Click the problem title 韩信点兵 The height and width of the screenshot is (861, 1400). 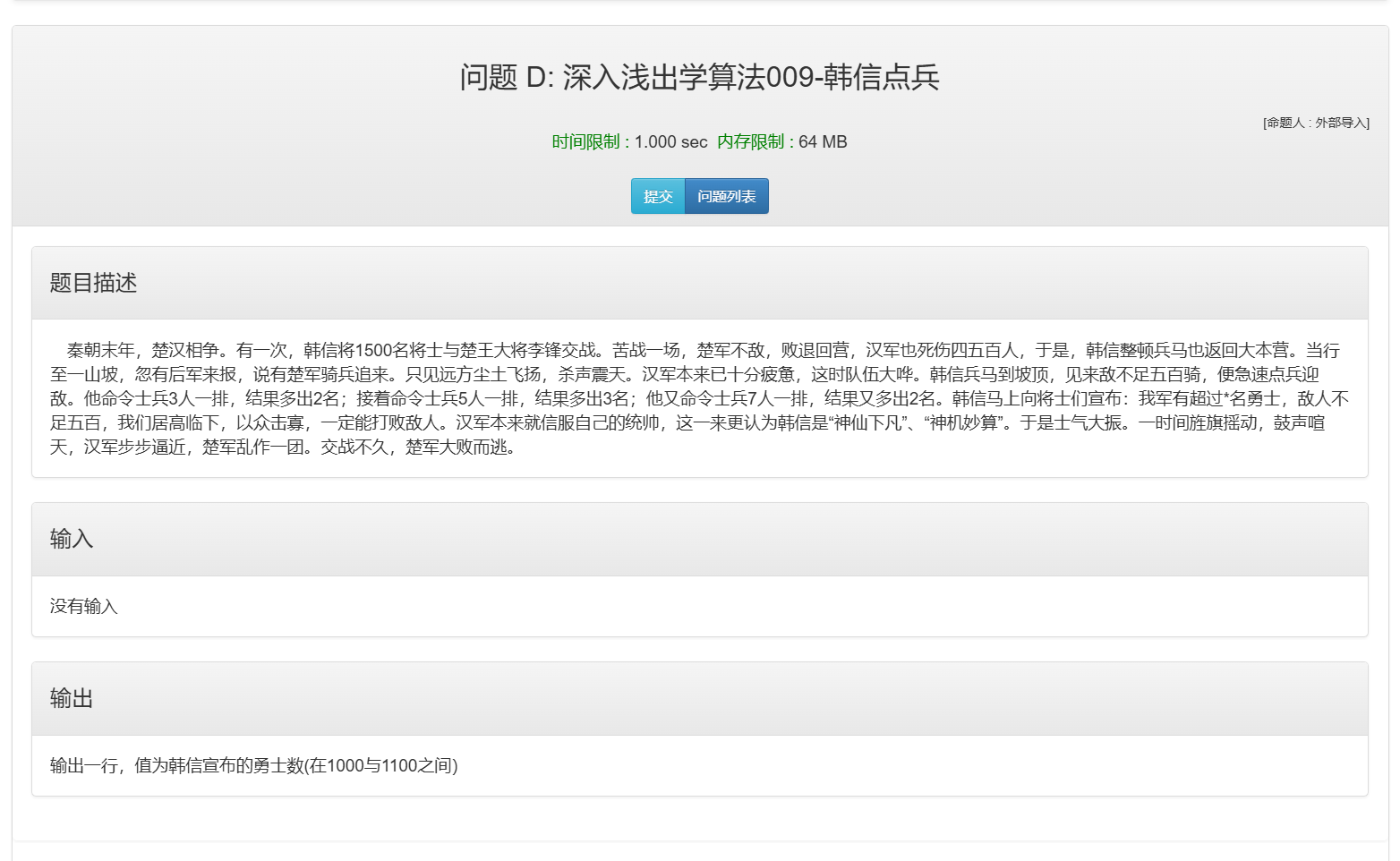(880, 78)
